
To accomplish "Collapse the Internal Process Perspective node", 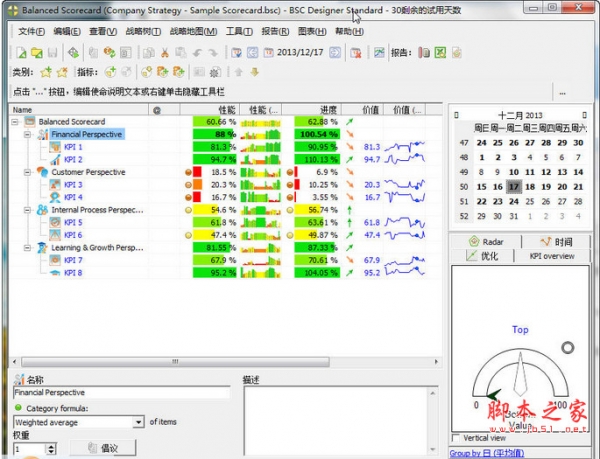I will tap(27, 210).
